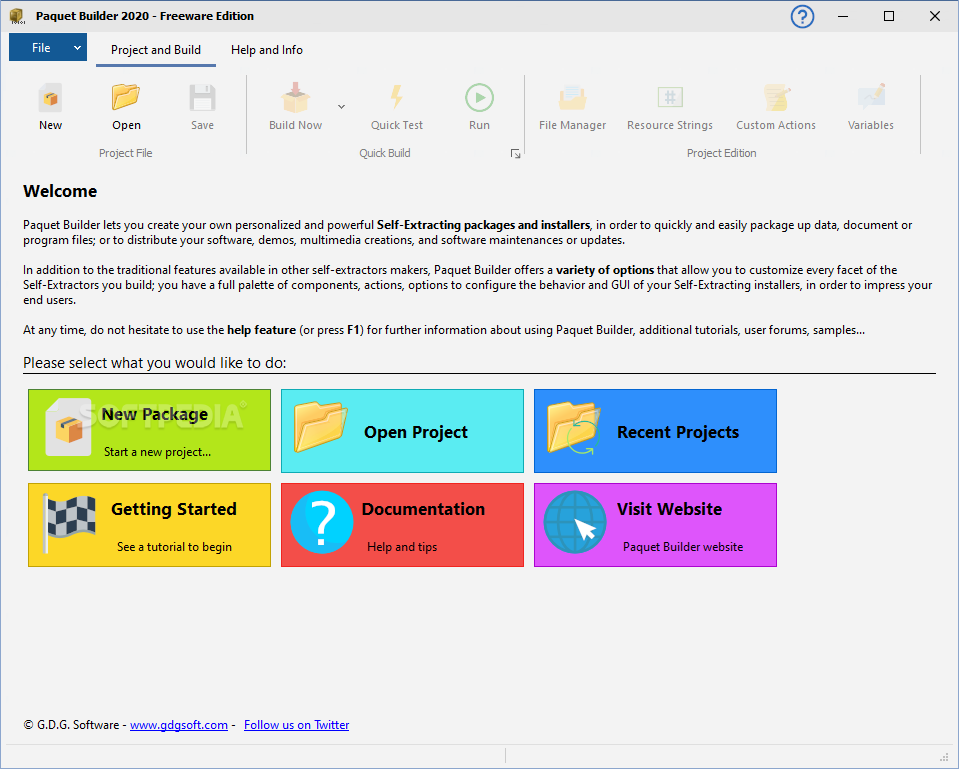Viewport: 959px width, 769px height.
Task: Click the Documentation tile title
Action: click(x=423, y=509)
